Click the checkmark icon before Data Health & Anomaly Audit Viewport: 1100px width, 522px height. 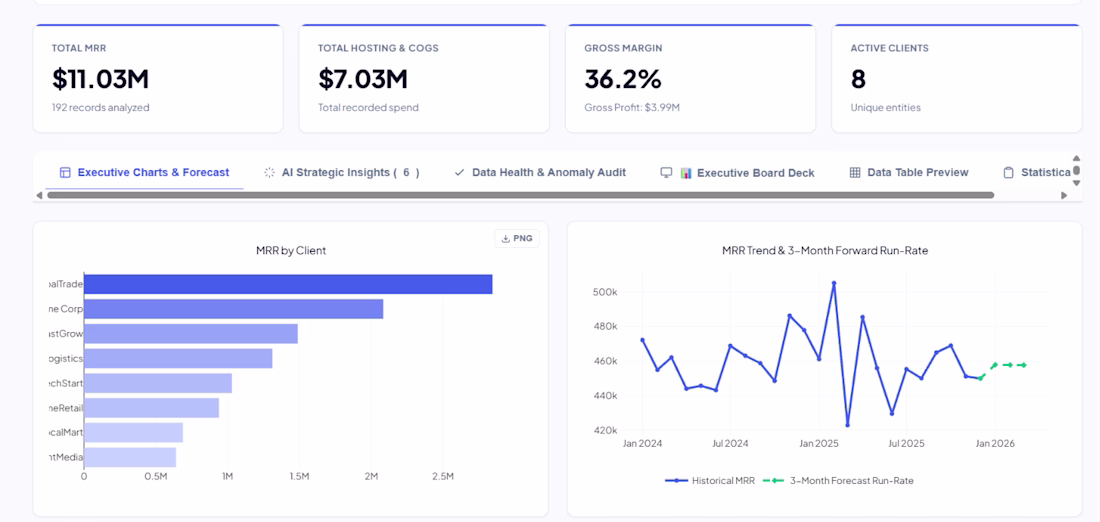tap(460, 173)
